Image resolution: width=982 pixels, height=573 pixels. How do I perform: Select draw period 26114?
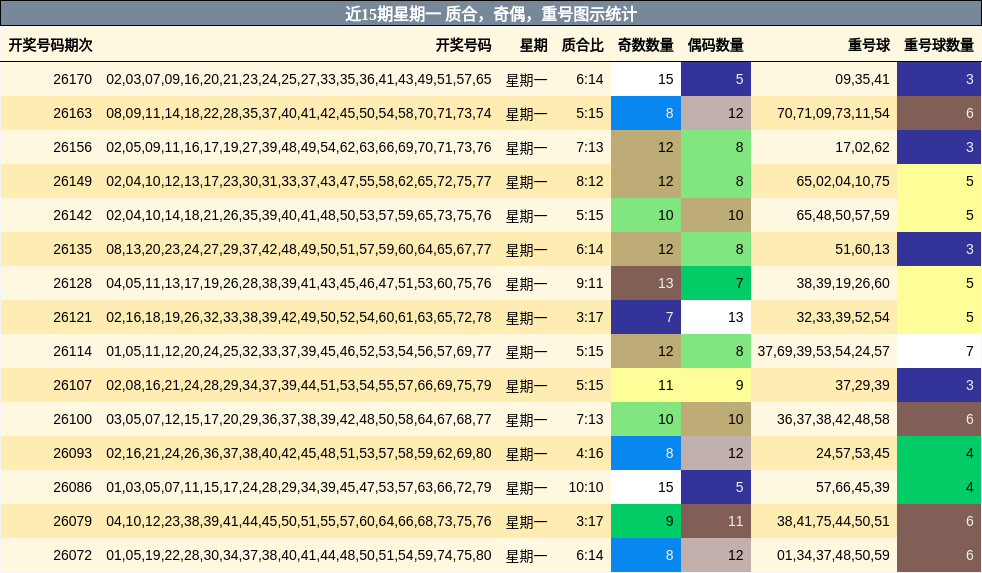click(x=73, y=351)
